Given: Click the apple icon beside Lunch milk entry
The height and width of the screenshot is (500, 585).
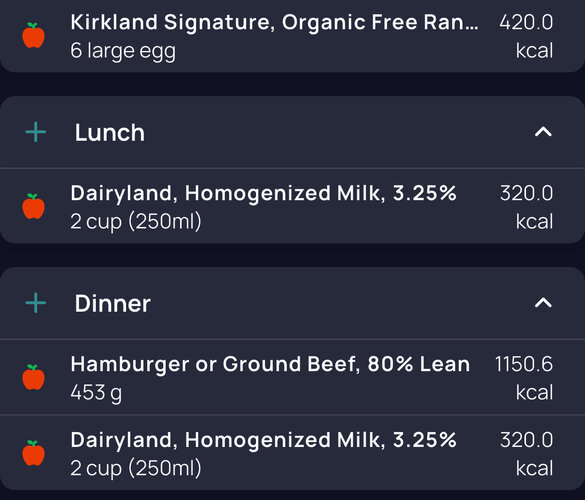Looking at the screenshot, I should pos(34,206).
